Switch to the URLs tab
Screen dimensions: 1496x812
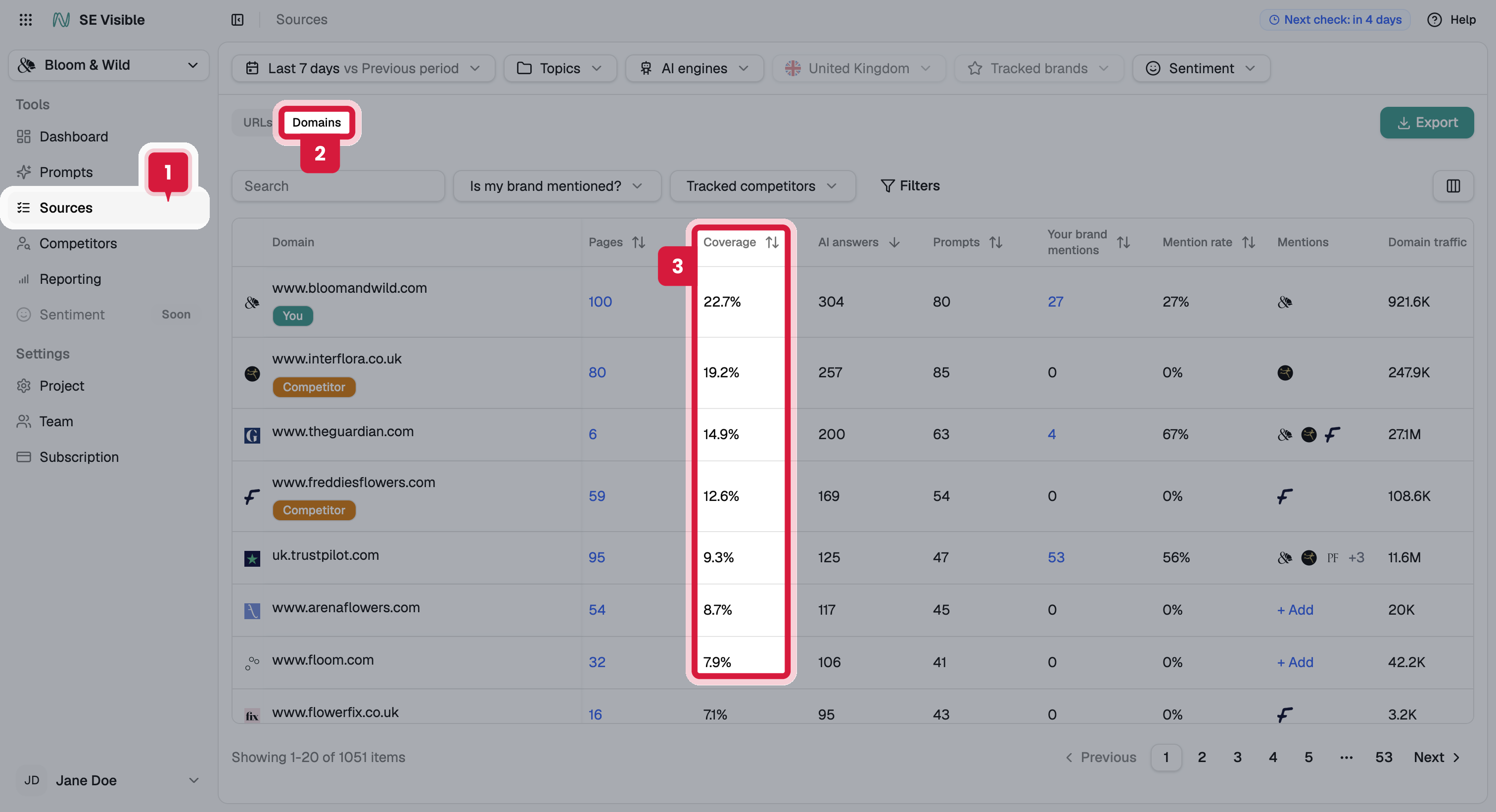coord(257,123)
